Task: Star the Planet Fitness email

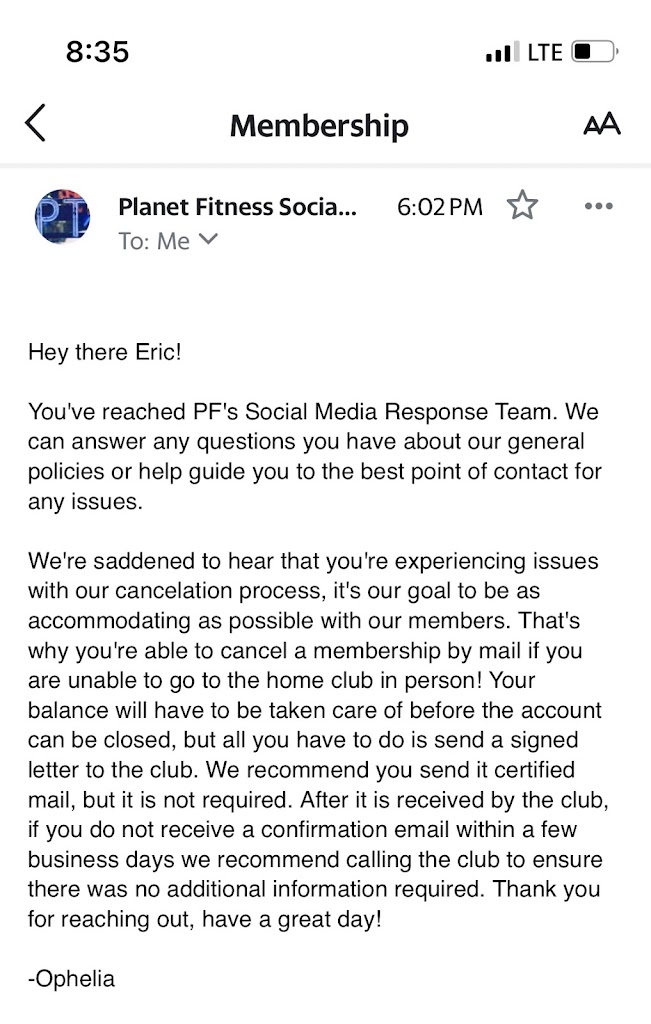Action: (522, 206)
